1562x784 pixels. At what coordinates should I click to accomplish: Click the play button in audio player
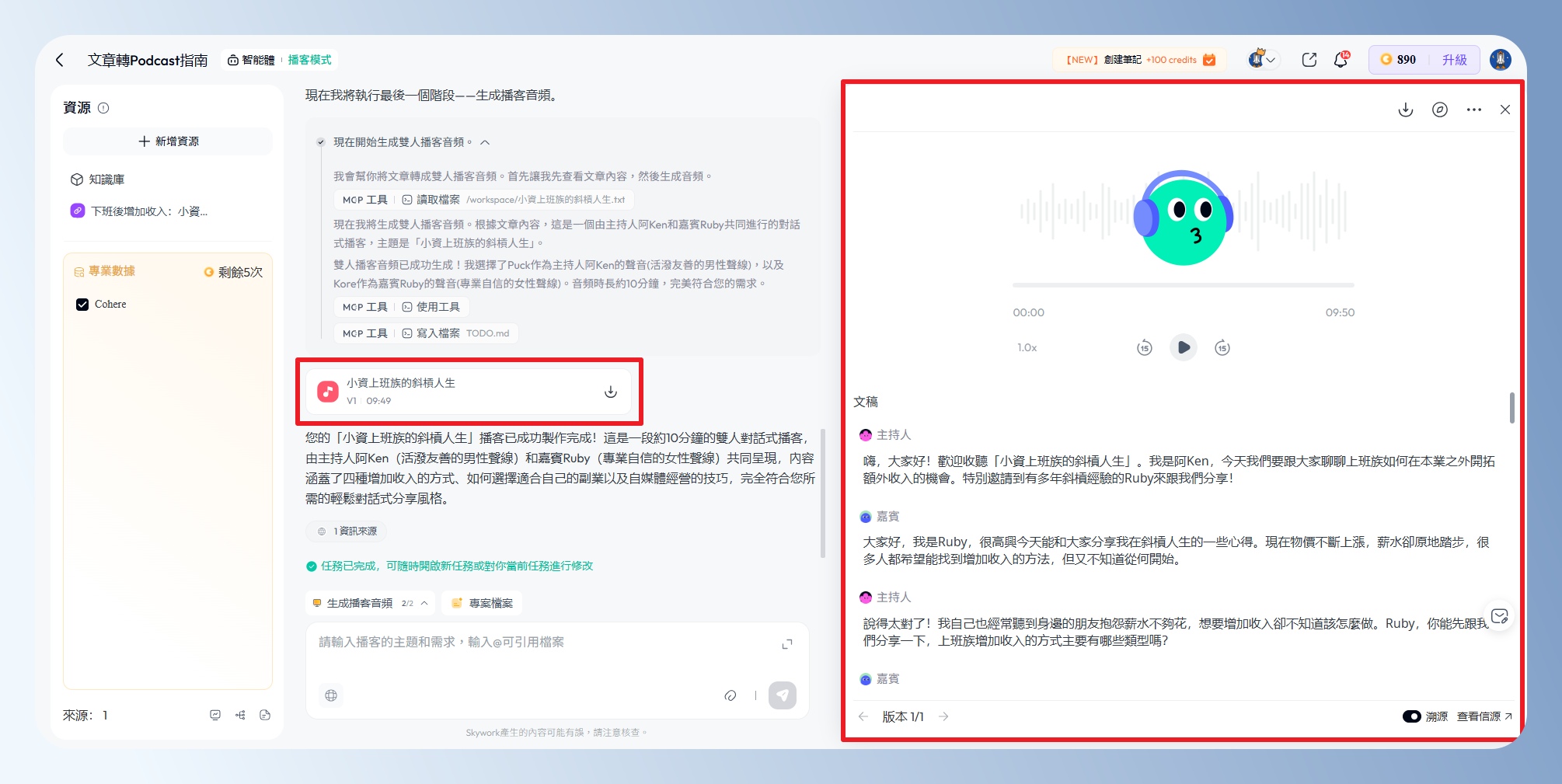(x=1183, y=347)
